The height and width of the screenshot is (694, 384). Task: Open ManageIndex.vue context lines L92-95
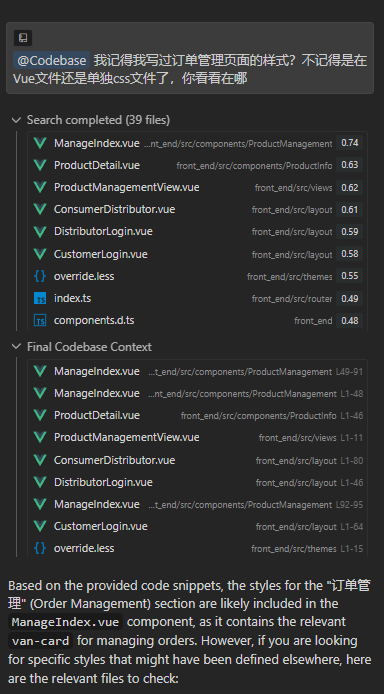point(197,504)
